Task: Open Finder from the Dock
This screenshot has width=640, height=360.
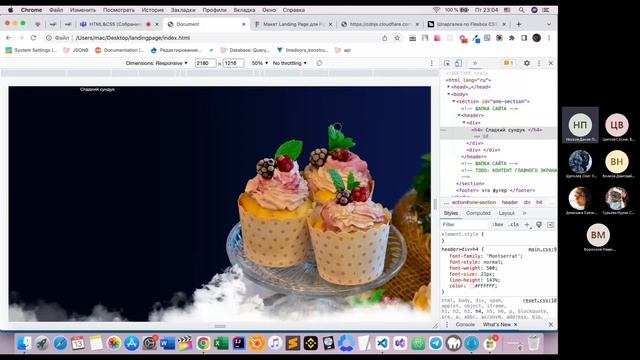Action: point(24,343)
